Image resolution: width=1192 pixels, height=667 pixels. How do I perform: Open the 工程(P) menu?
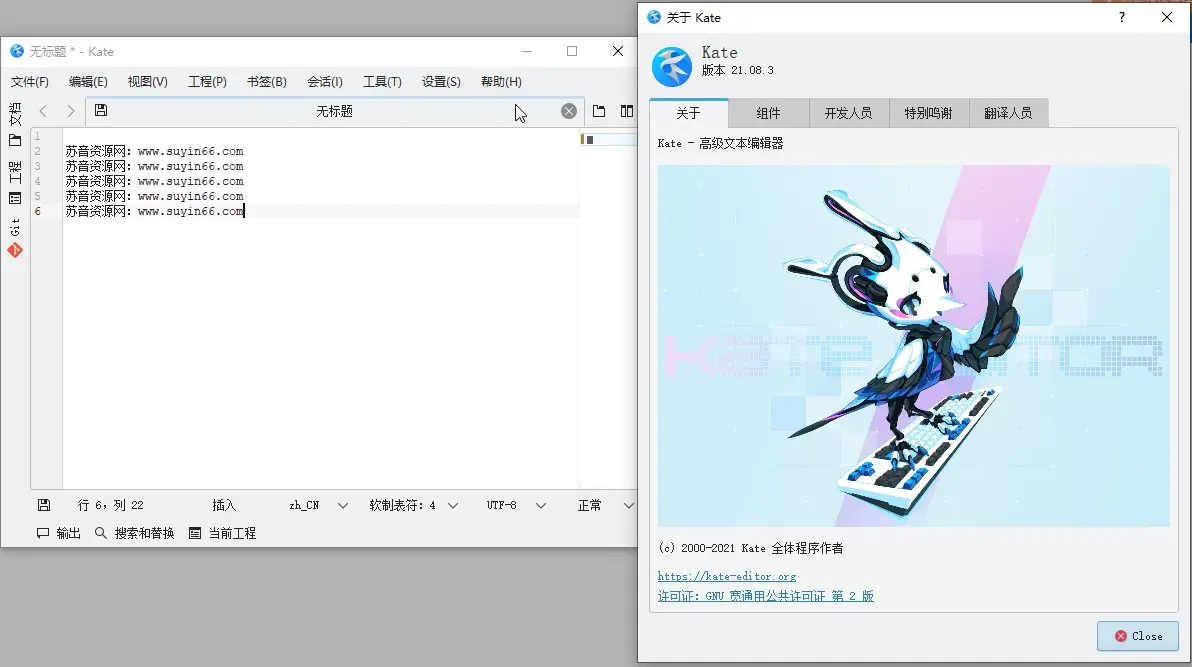click(x=208, y=81)
